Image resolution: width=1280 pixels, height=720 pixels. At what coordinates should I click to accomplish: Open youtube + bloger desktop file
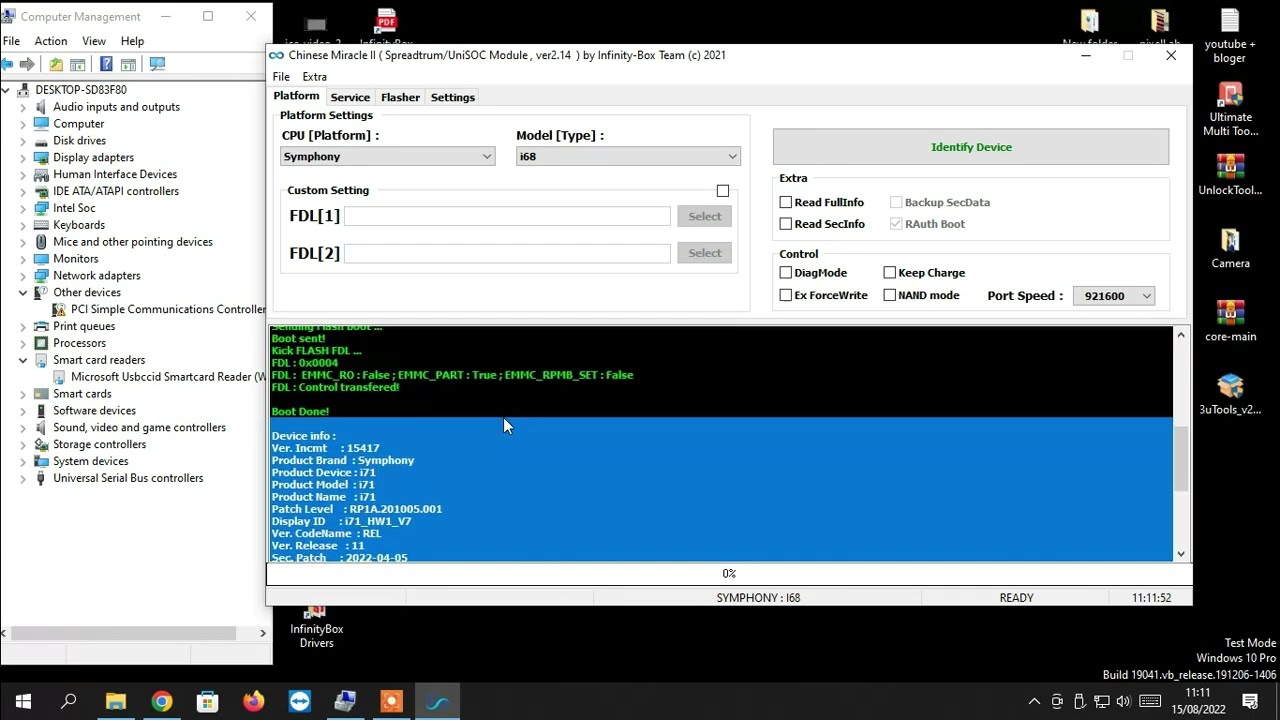pos(1230,36)
